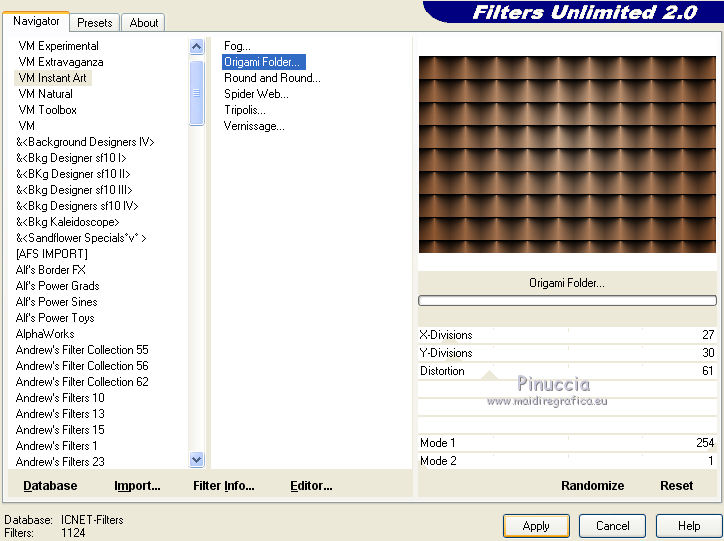Image resolution: width=724 pixels, height=541 pixels.
Task: Select Andrew's Filters 13
Action: (x=60, y=414)
